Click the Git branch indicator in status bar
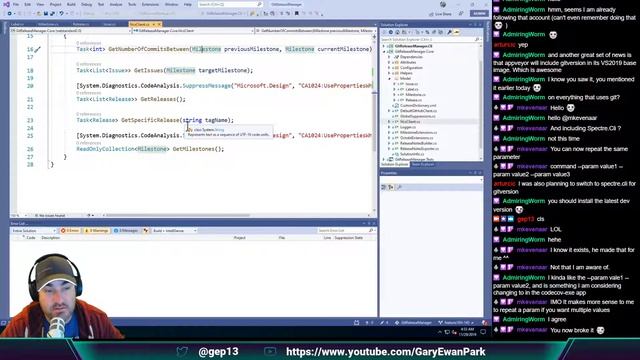The height and width of the screenshot is (360, 640). pos(456,322)
